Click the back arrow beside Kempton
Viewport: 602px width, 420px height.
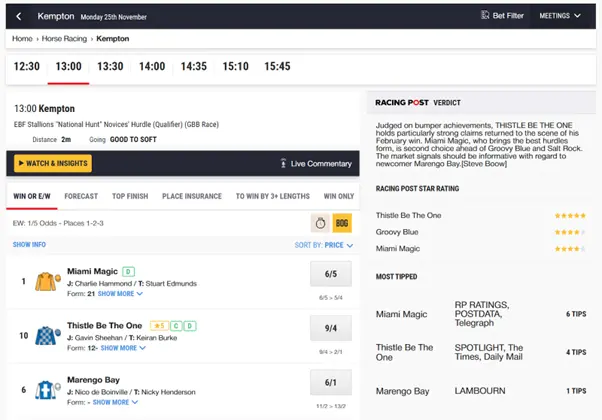[20, 16]
